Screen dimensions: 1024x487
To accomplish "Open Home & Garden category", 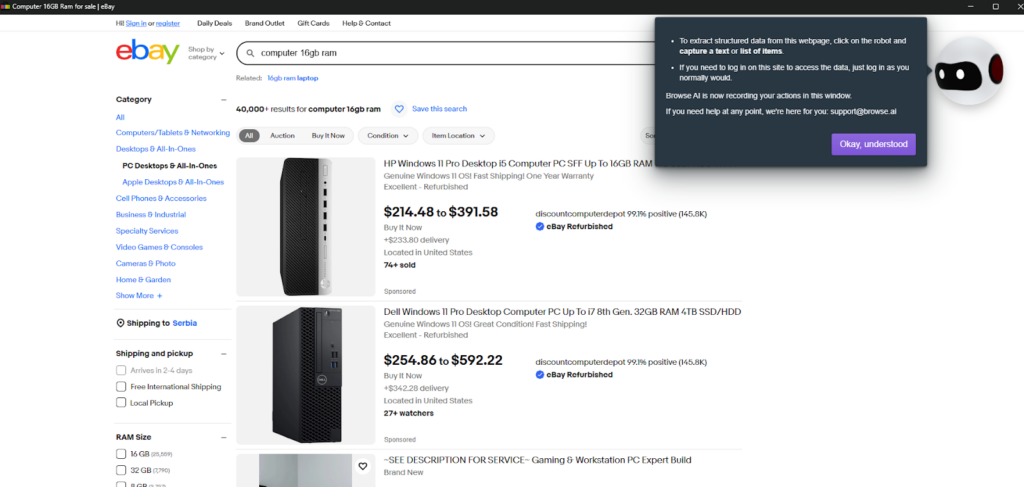I will point(144,280).
